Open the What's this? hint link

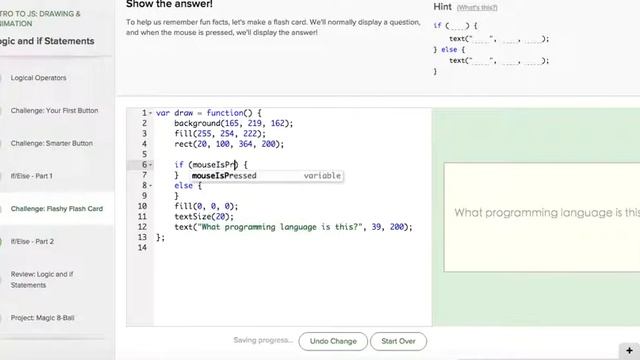pos(477,7)
